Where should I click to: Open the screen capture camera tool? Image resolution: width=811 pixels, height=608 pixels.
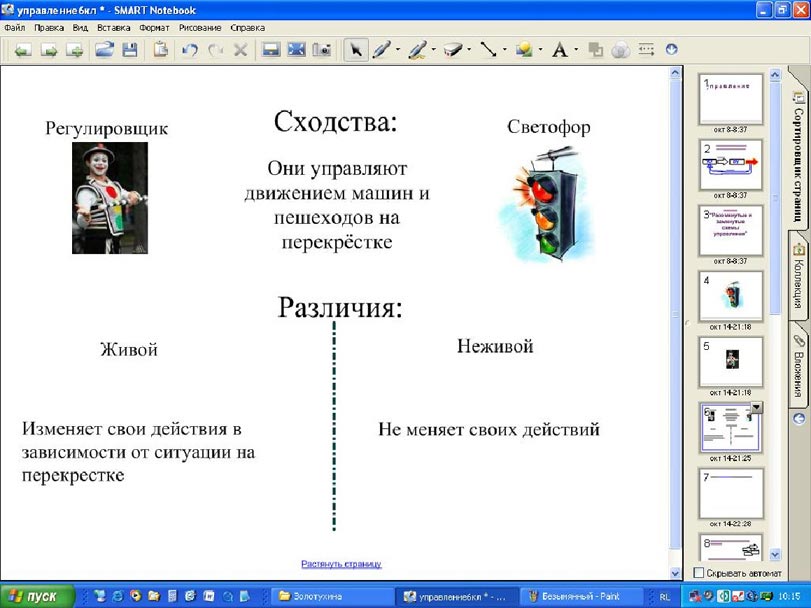point(322,49)
